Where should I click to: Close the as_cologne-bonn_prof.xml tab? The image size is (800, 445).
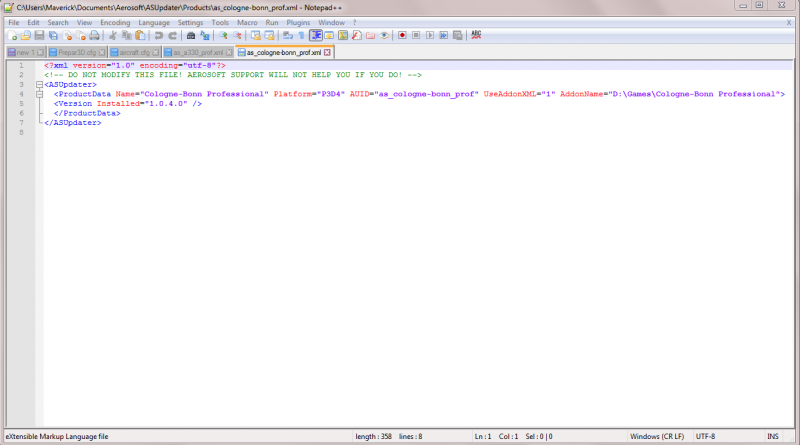[327, 53]
